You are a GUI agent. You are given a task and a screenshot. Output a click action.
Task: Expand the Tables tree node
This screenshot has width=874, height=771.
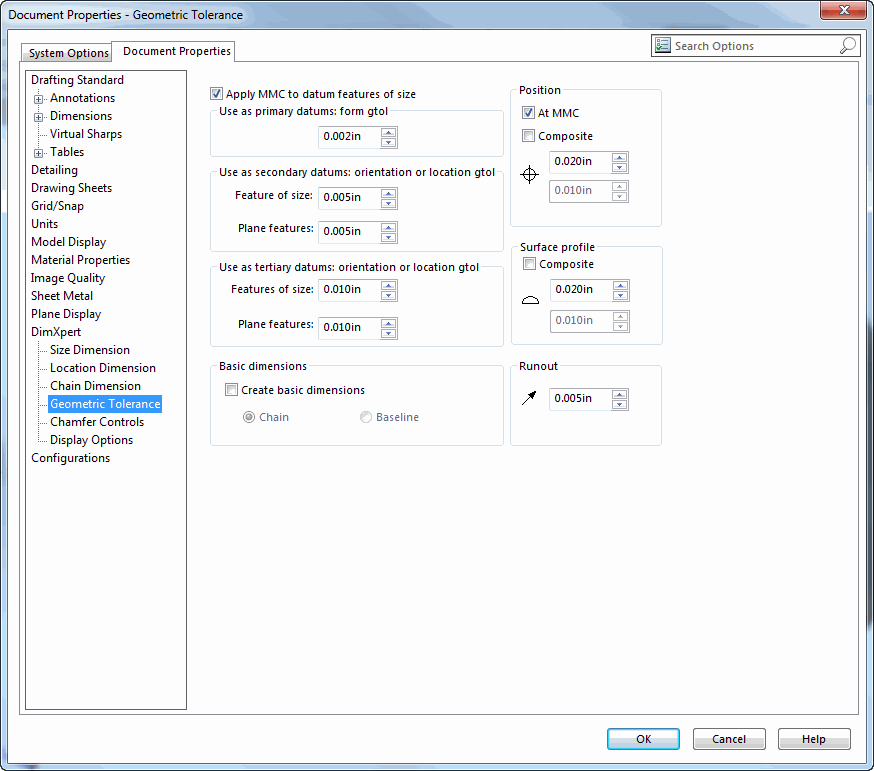click(38, 153)
